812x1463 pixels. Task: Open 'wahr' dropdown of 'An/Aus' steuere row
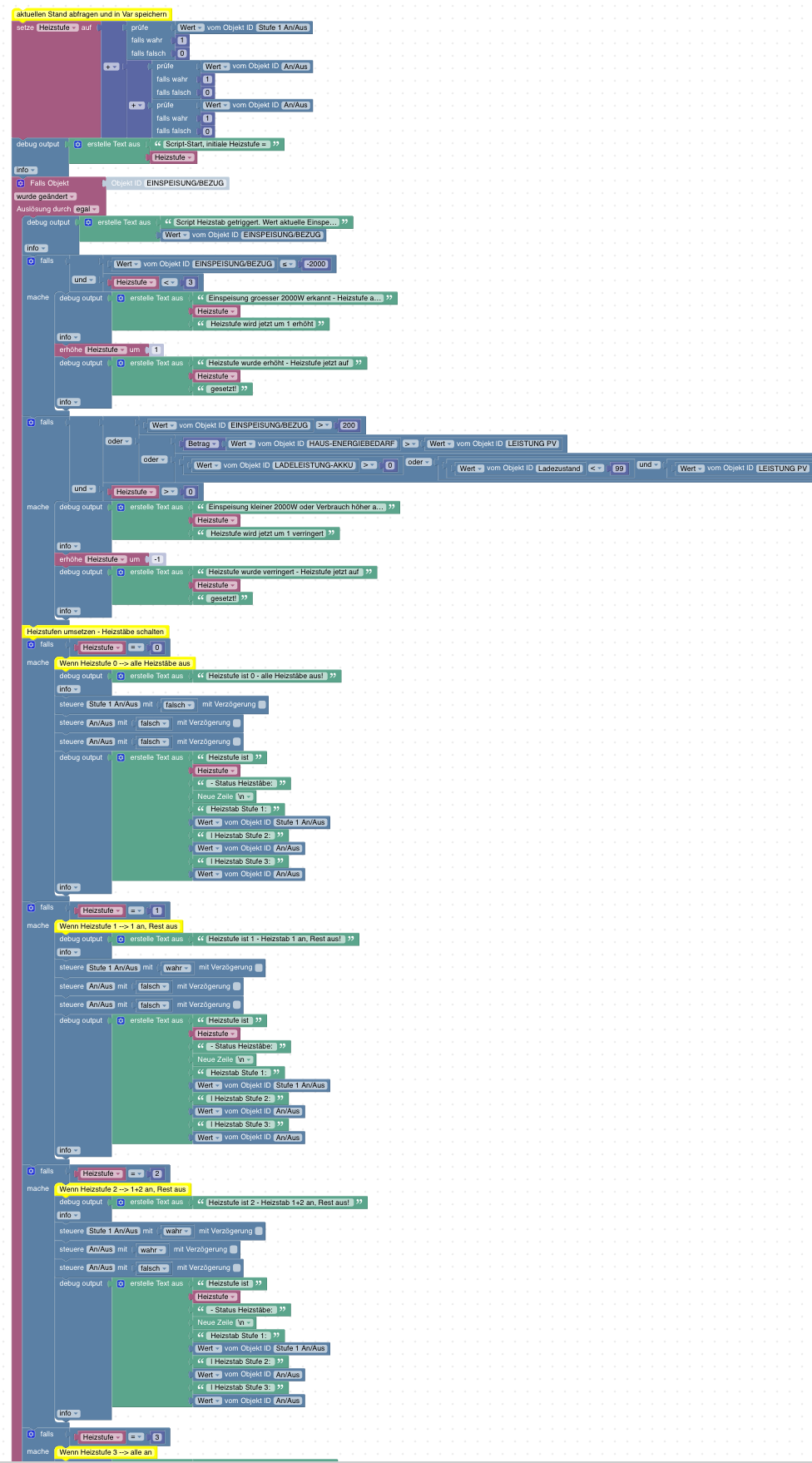click(x=151, y=1250)
